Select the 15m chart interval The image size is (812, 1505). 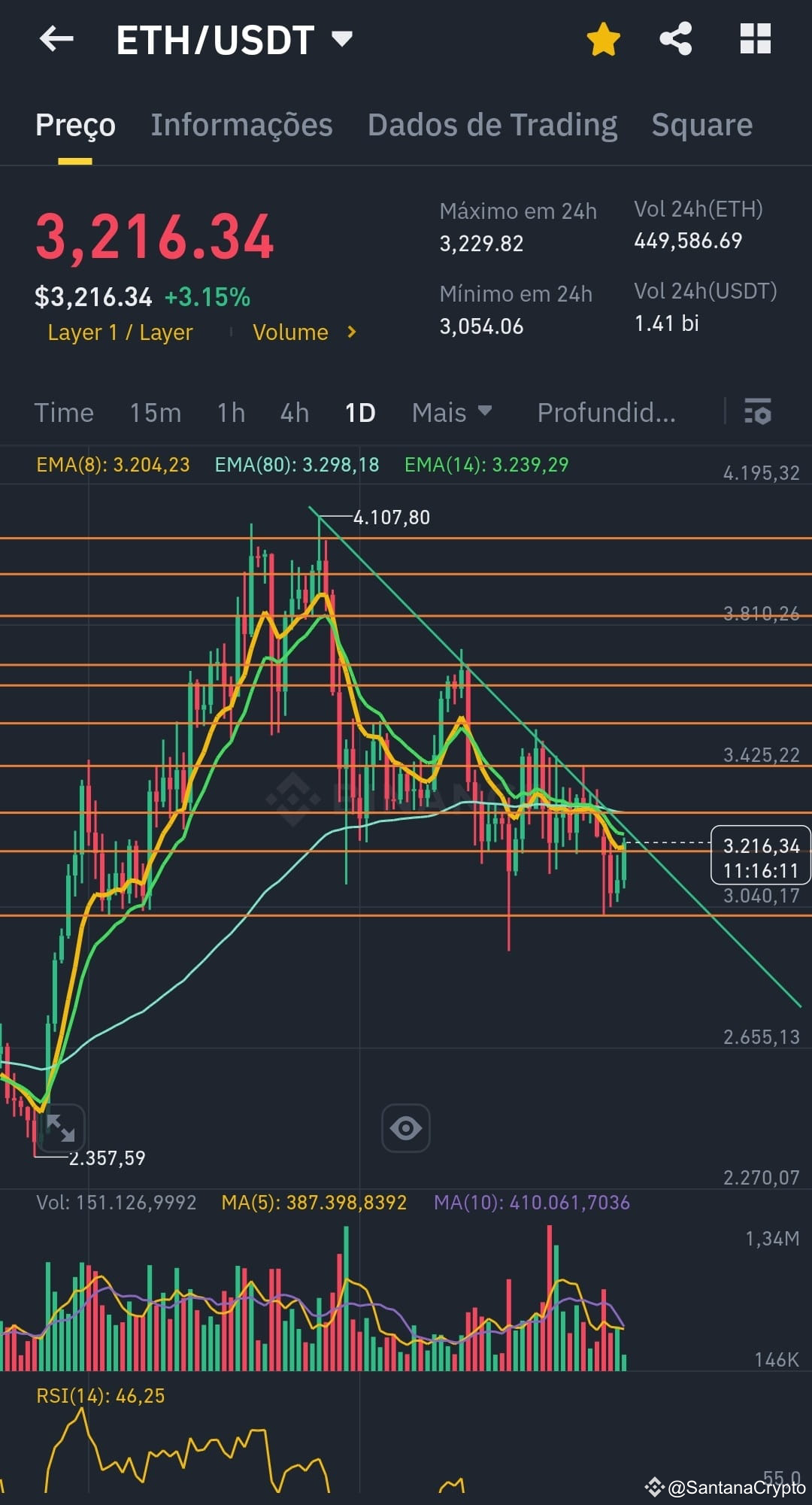tap(155, 413)
